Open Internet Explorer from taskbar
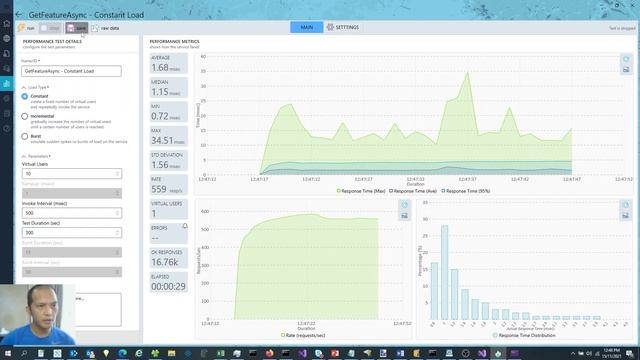640x360 pixels. 139,353
